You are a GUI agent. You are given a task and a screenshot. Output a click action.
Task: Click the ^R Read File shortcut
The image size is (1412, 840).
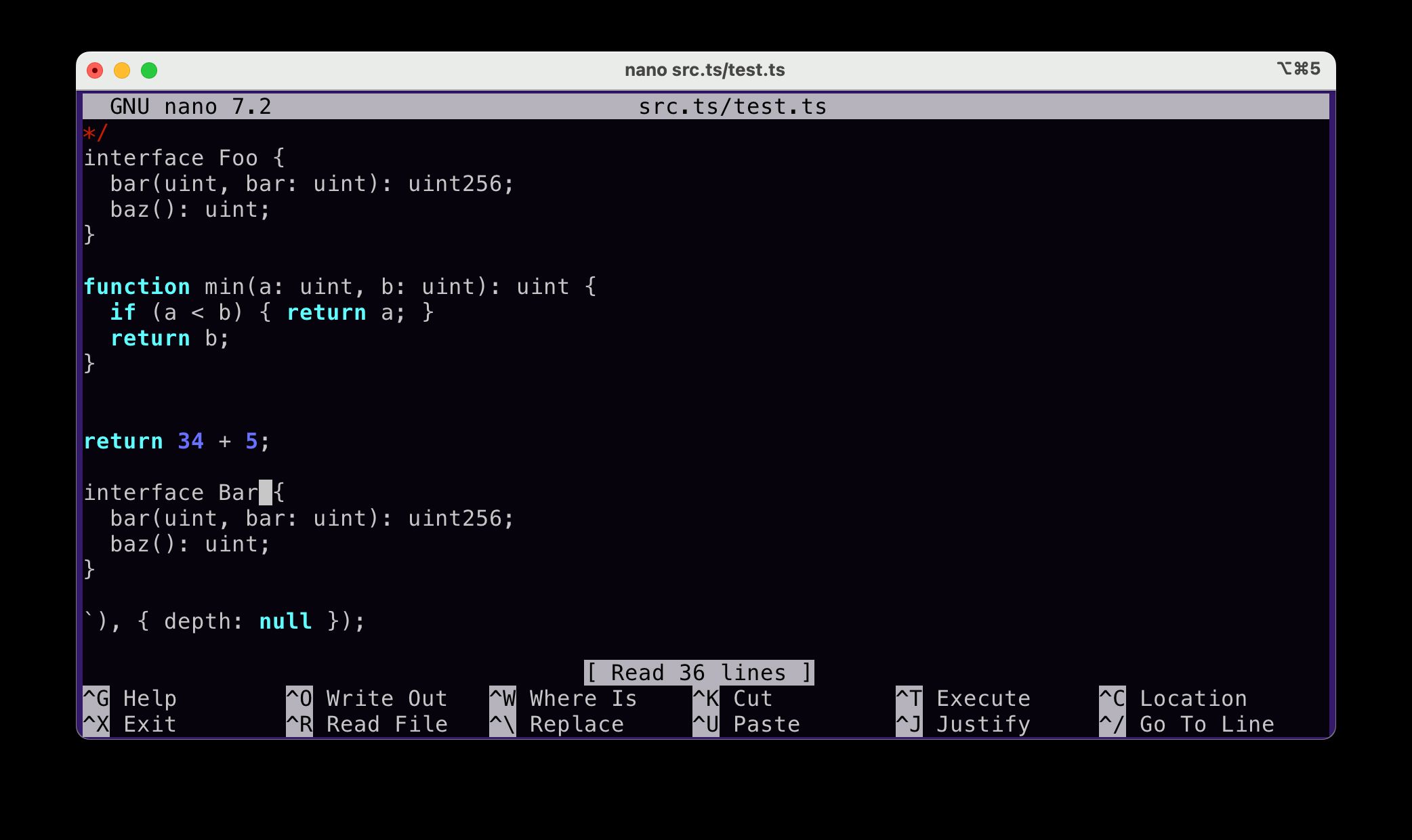pos(367,724)
